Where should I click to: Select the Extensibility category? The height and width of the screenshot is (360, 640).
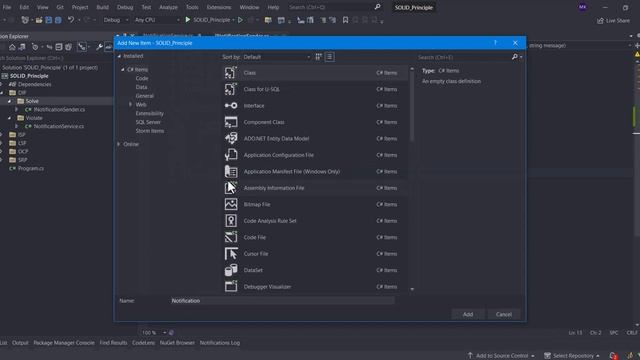(149, 113)
